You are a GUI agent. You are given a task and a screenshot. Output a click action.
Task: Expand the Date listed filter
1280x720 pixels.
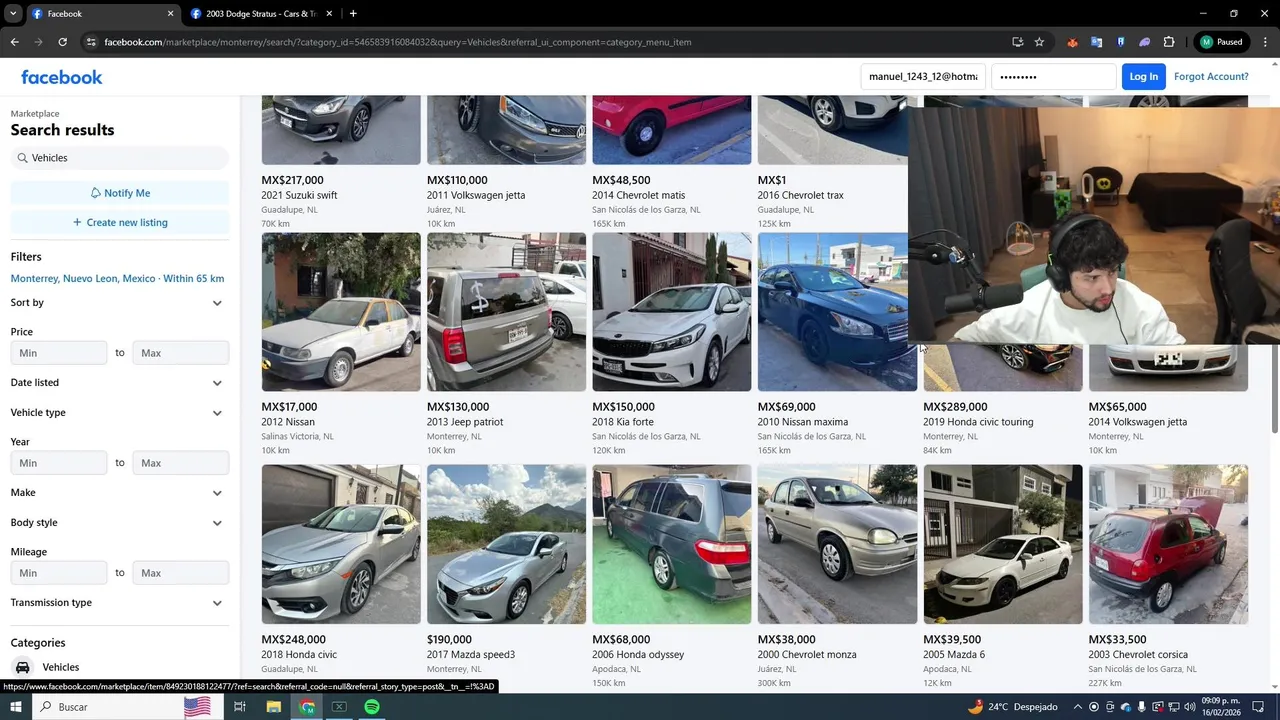(x=120, y=383)
